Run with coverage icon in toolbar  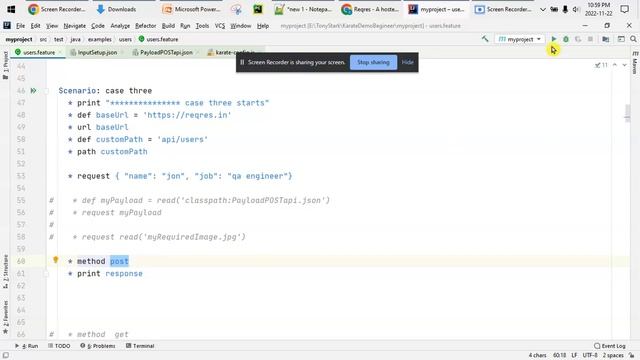pyautogui.click(x=578, y=39)
